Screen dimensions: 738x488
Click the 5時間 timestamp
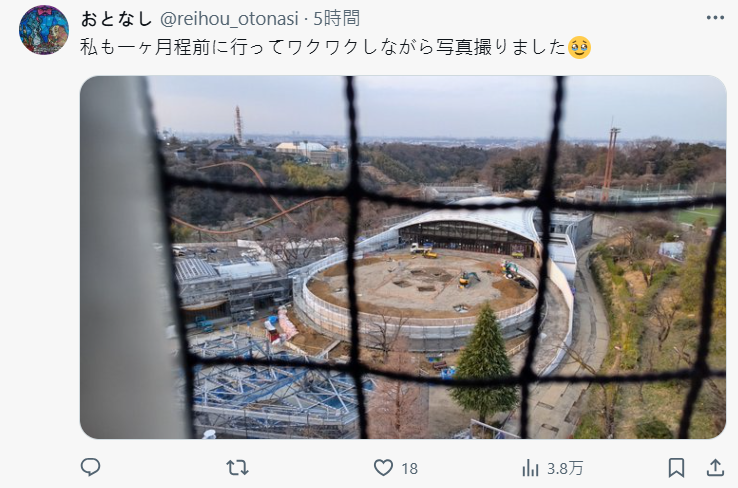(337, 19)
